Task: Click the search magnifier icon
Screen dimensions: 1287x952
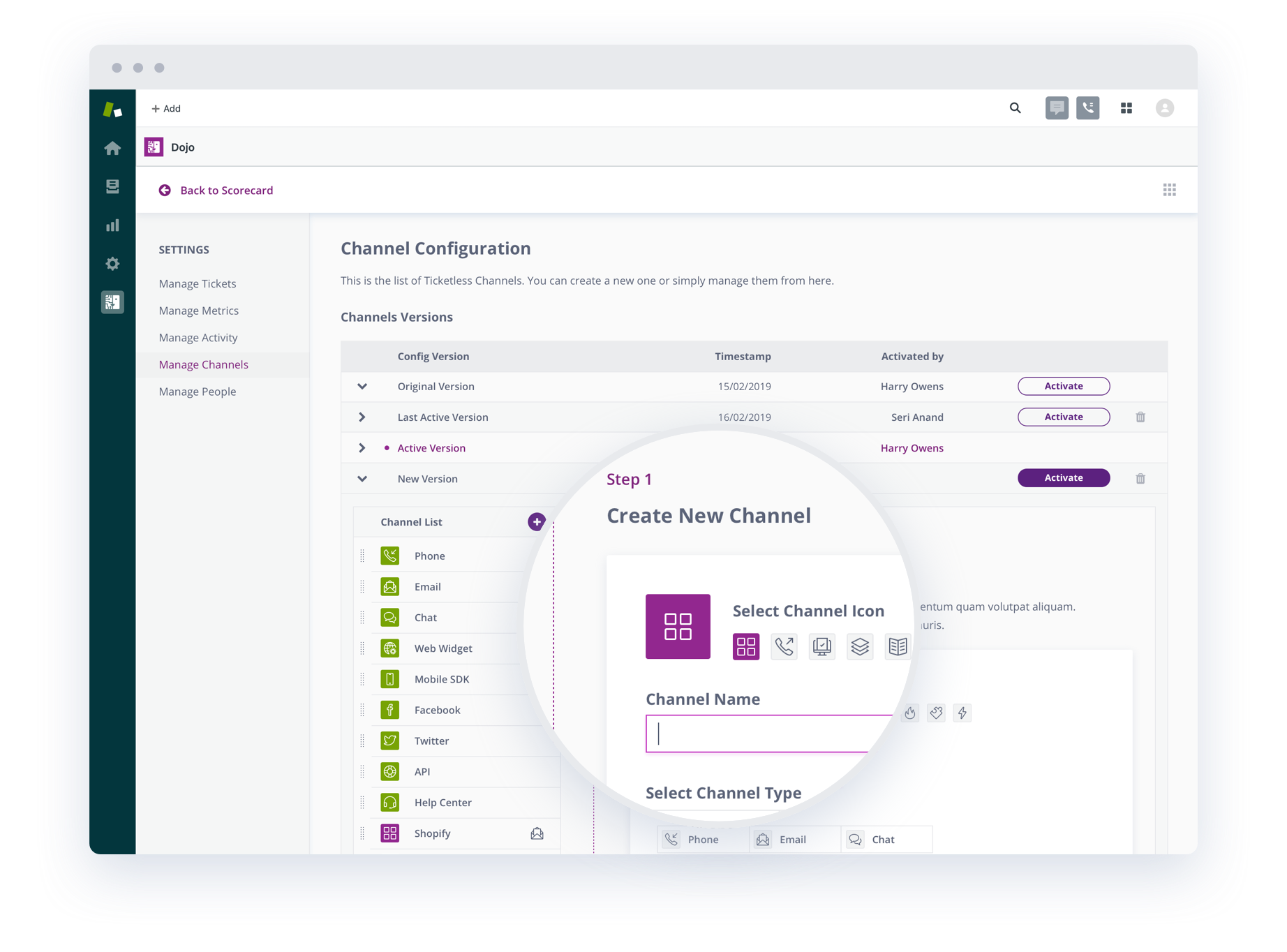Action: (1015, 108)
